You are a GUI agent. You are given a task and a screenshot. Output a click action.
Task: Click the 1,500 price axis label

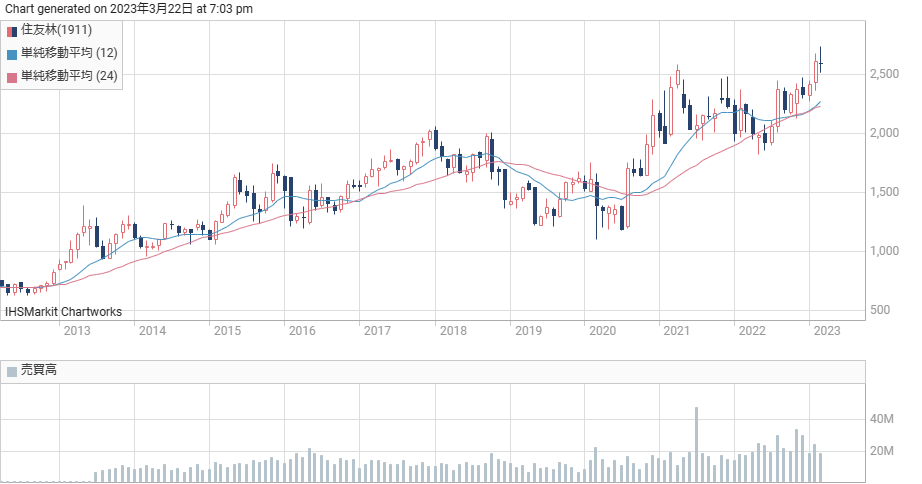(885, 192)
